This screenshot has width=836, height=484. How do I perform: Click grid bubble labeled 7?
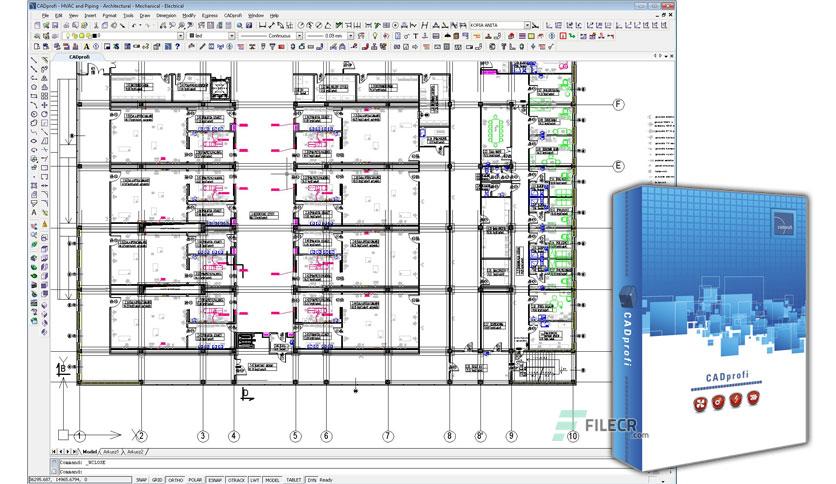click(388, 436)
